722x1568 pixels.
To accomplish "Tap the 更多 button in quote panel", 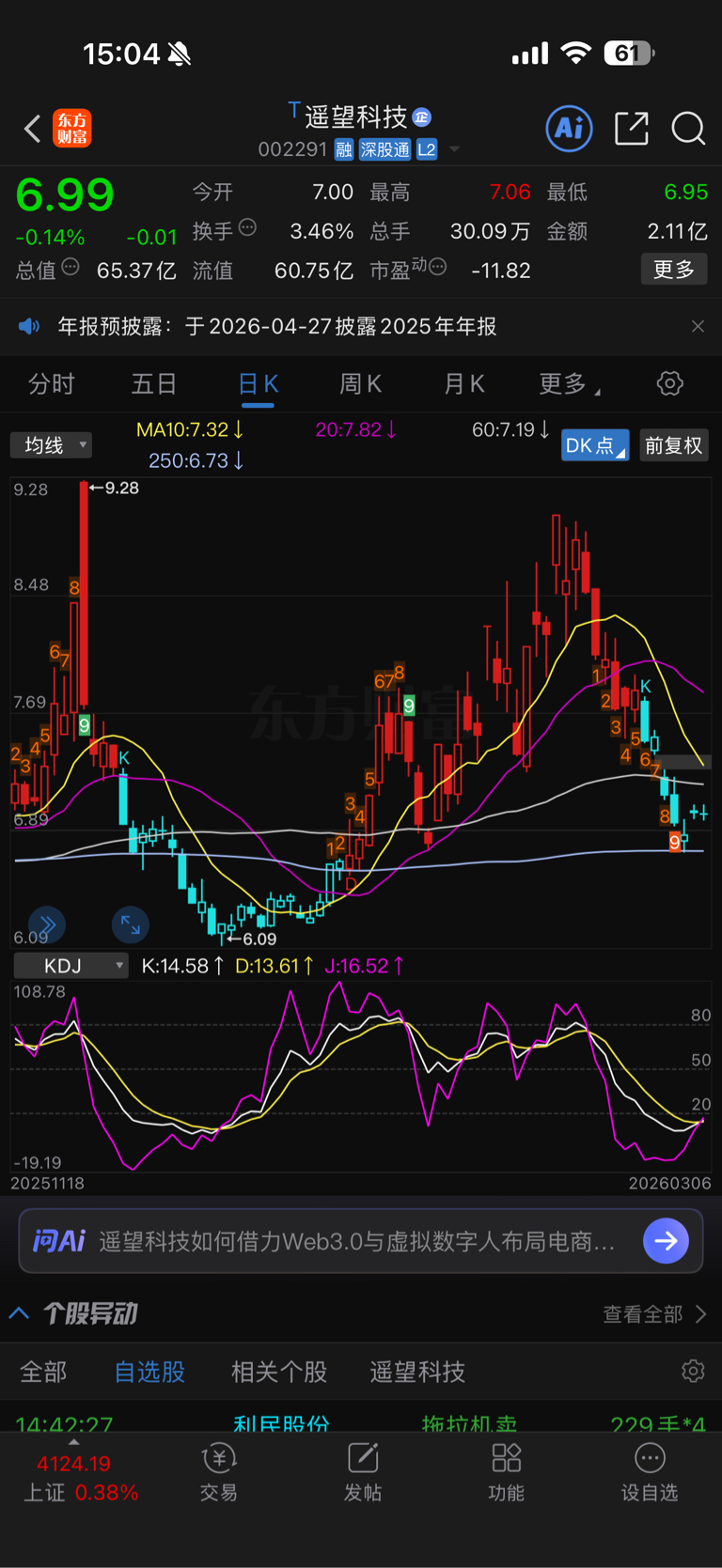I will pos(674,270).
